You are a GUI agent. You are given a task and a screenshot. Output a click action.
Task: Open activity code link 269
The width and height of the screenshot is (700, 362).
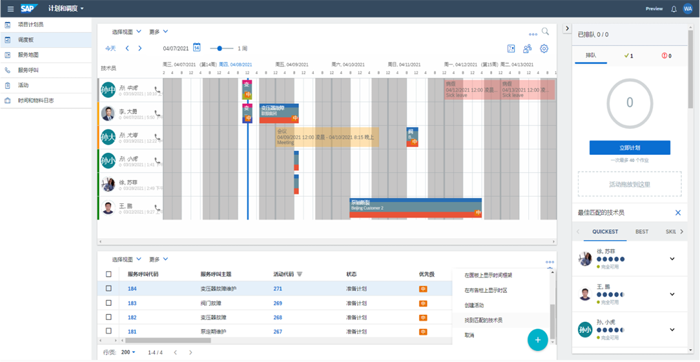click(278, 303)
